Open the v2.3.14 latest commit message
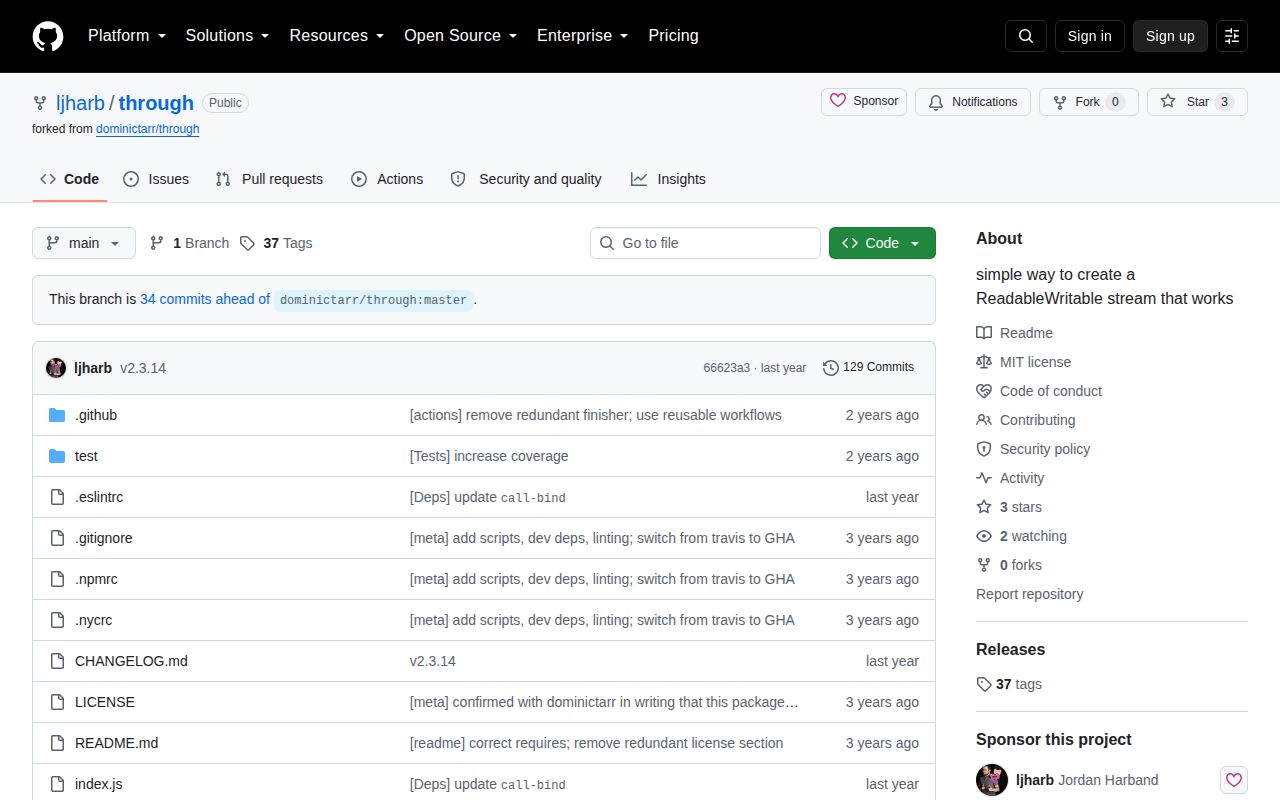 tap(143, 368)
